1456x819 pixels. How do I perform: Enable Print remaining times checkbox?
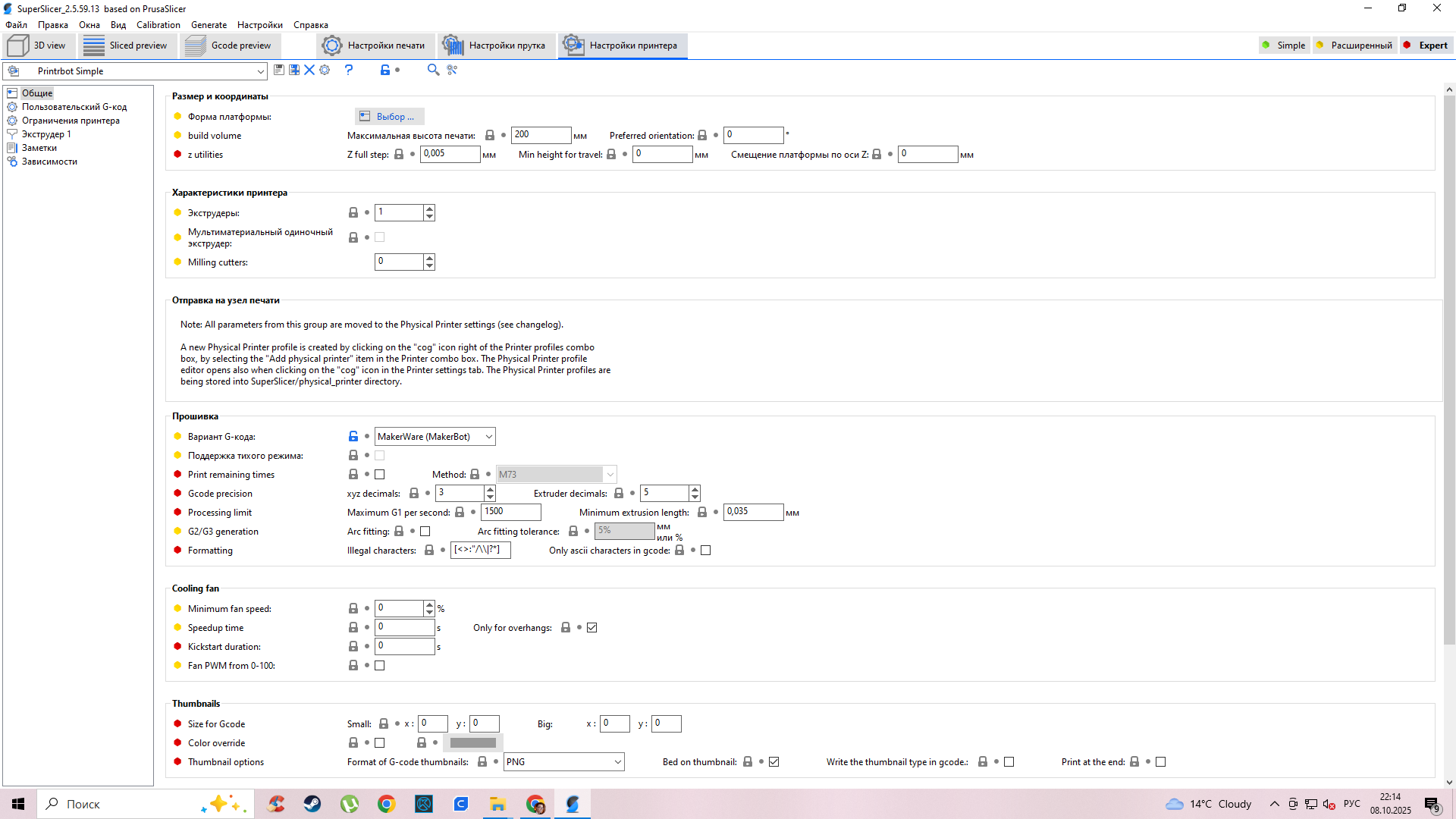tap(380, 475)
